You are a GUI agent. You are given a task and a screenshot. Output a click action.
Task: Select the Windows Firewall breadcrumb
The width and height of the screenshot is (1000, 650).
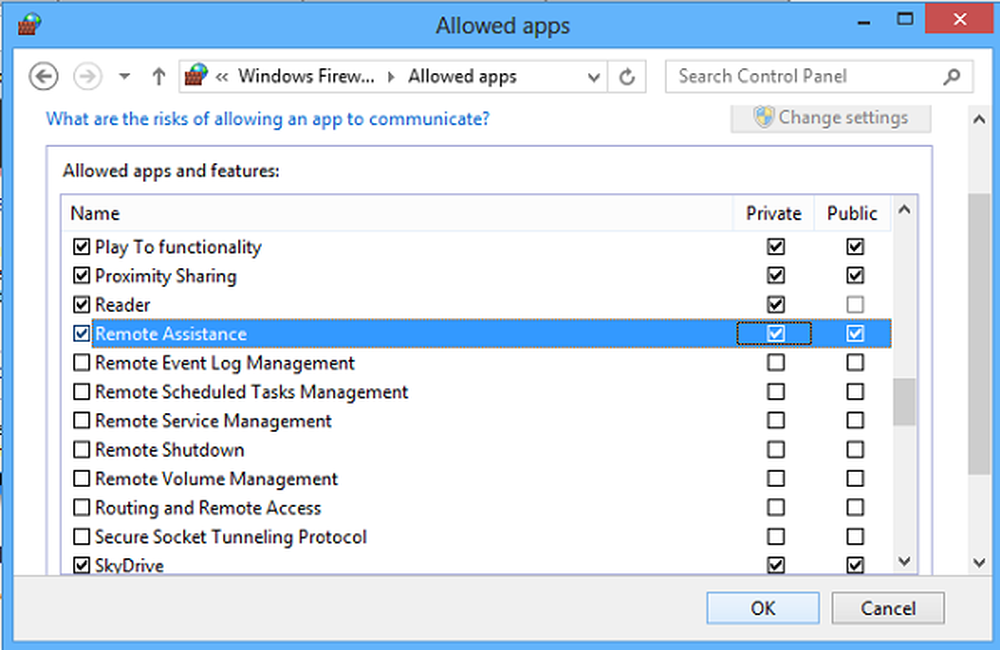(x=307, y=76)
